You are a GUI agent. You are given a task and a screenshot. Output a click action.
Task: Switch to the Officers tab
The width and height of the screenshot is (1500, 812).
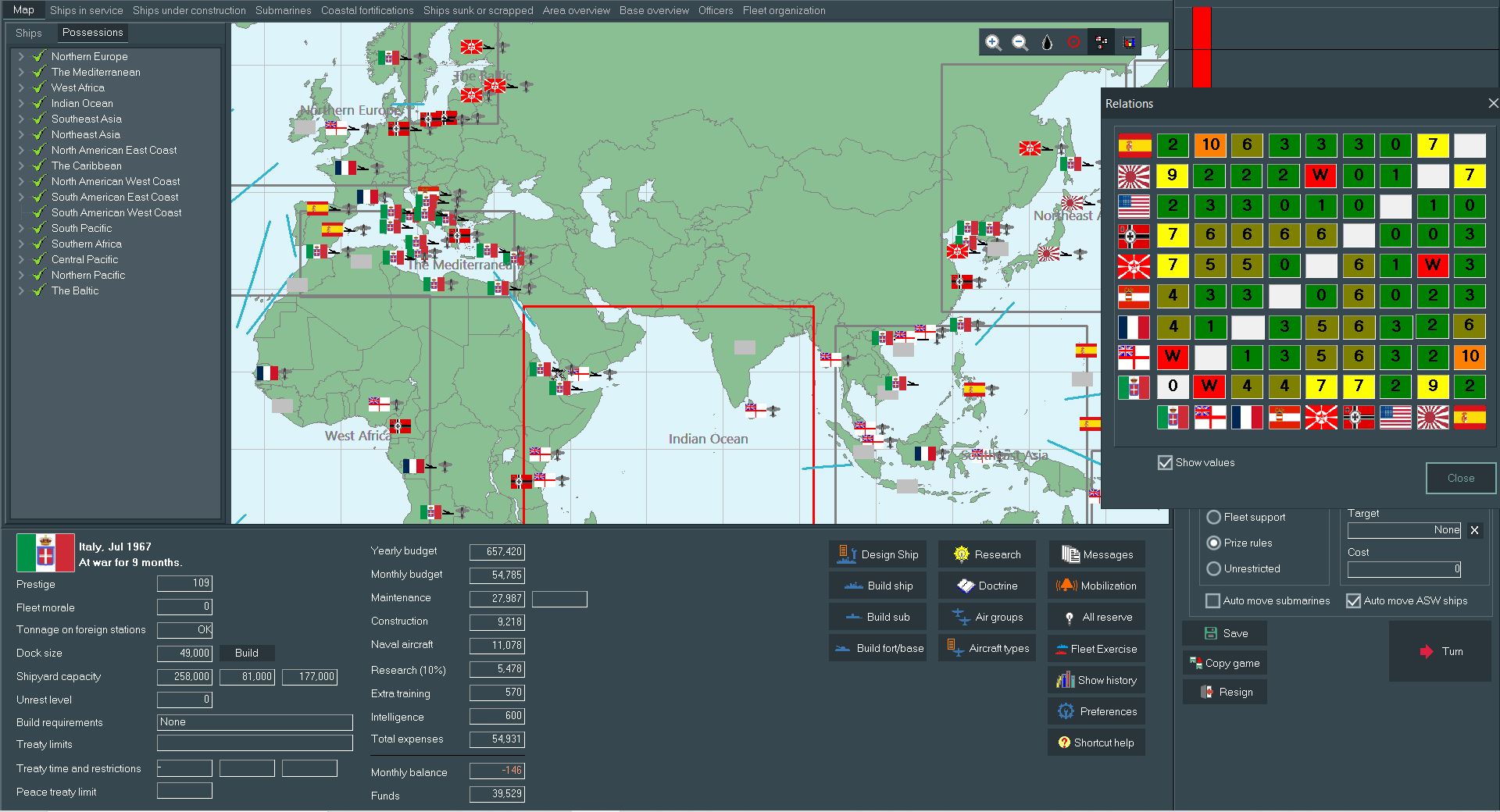pyautogui.click(x=716, y=10)
